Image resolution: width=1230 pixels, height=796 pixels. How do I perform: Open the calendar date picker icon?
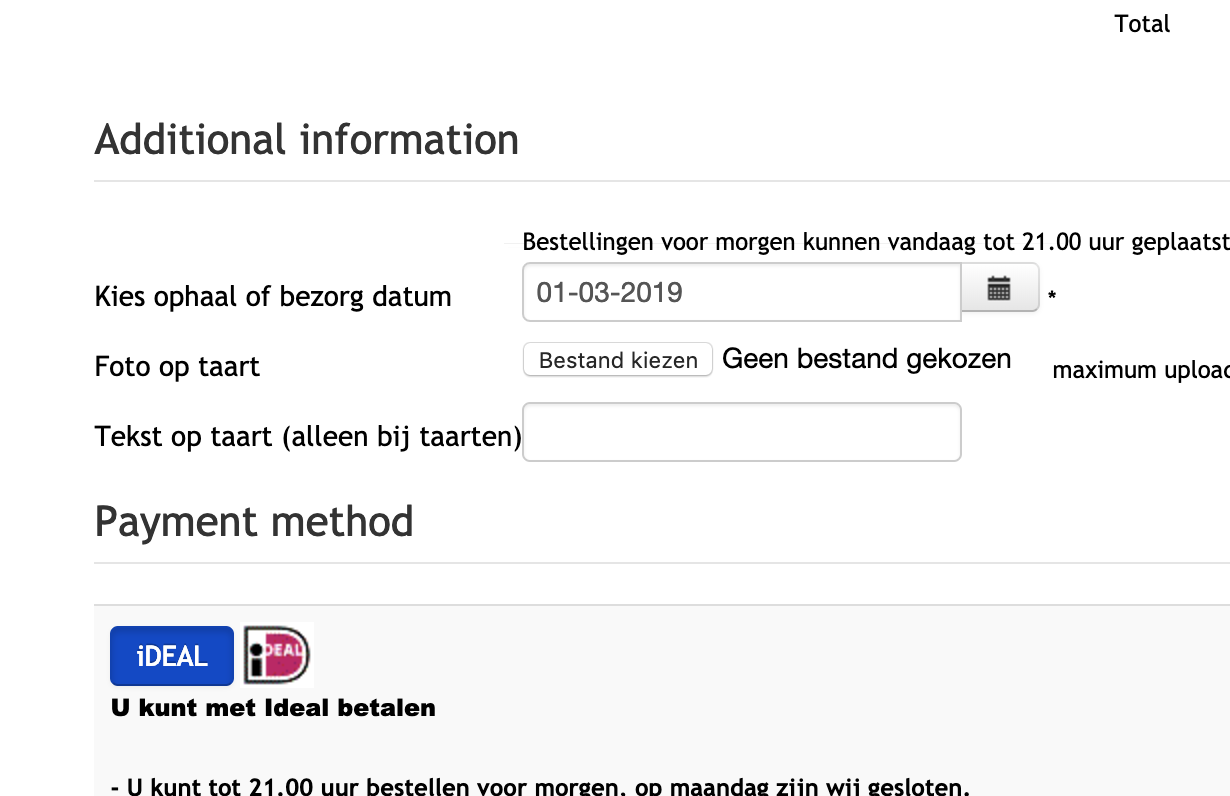tap(999, 289)
